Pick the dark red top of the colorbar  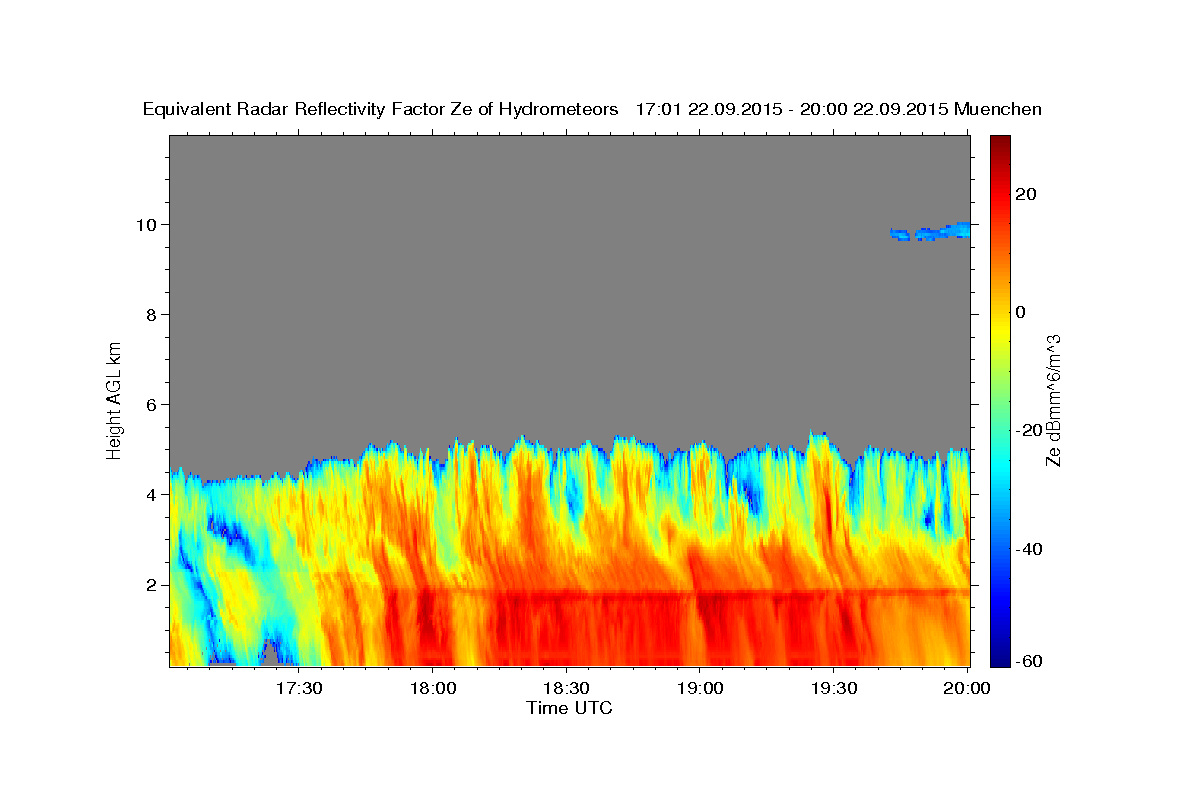click(x=1000, y=140)
